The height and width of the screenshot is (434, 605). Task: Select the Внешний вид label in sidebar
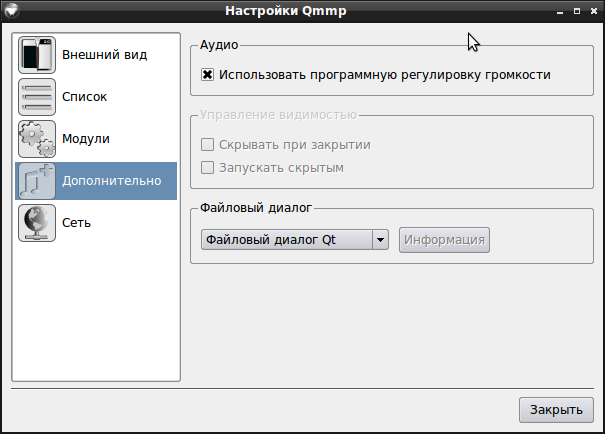[x=105, y=55]
